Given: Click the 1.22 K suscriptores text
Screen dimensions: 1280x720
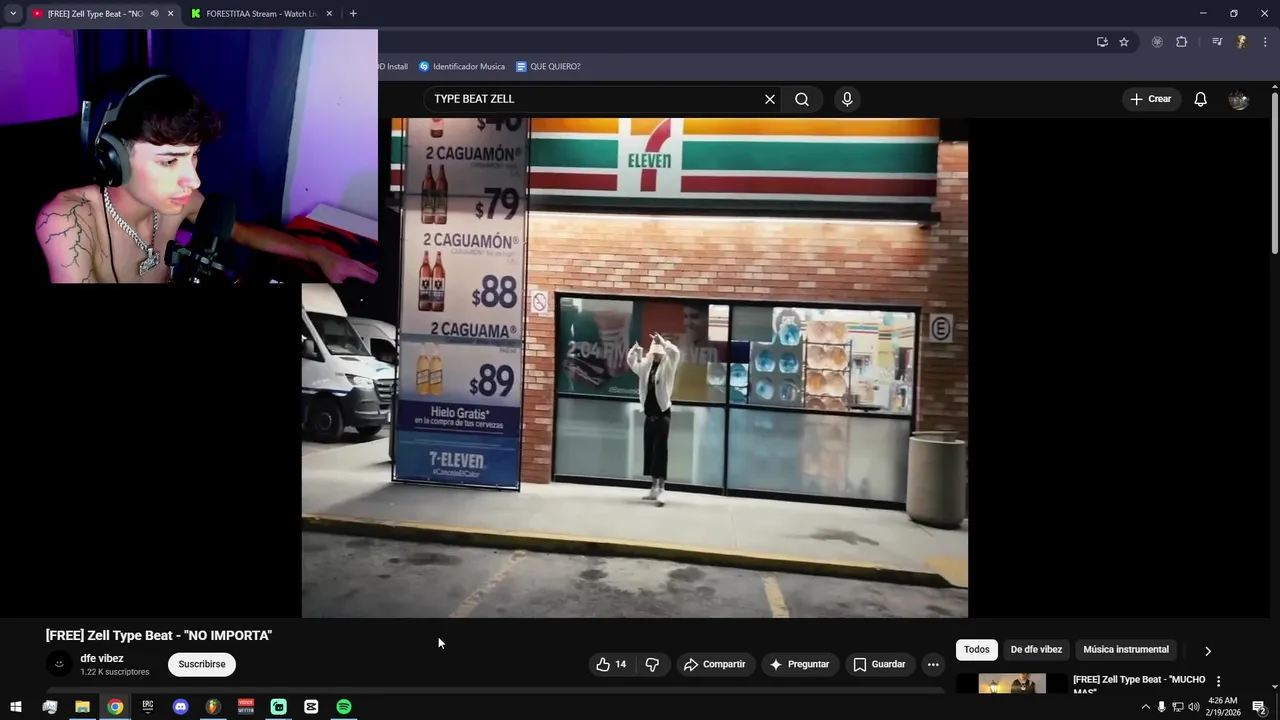Looking at the screenshot, I should (115, 672).
